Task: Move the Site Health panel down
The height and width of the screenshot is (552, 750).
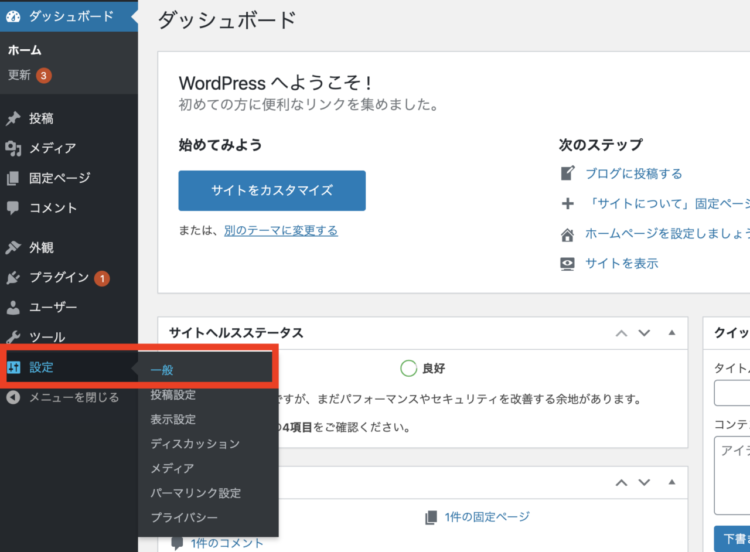Action: (644, 333)
